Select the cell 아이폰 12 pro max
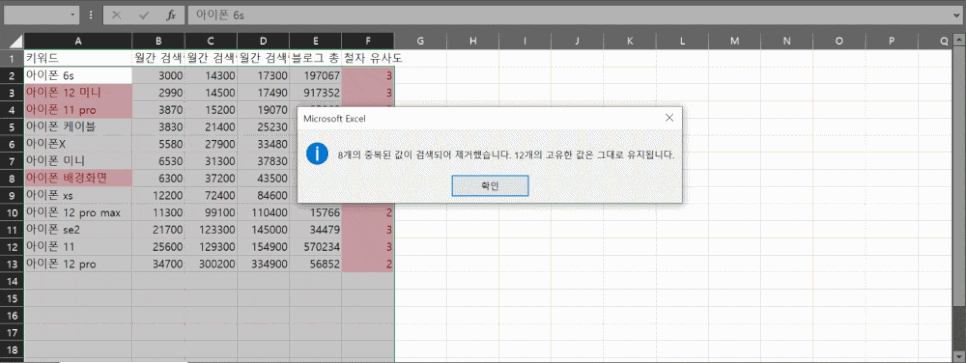The height and width of the screenshot is (363, 966). pyautogui.click(x=78, y=213)
